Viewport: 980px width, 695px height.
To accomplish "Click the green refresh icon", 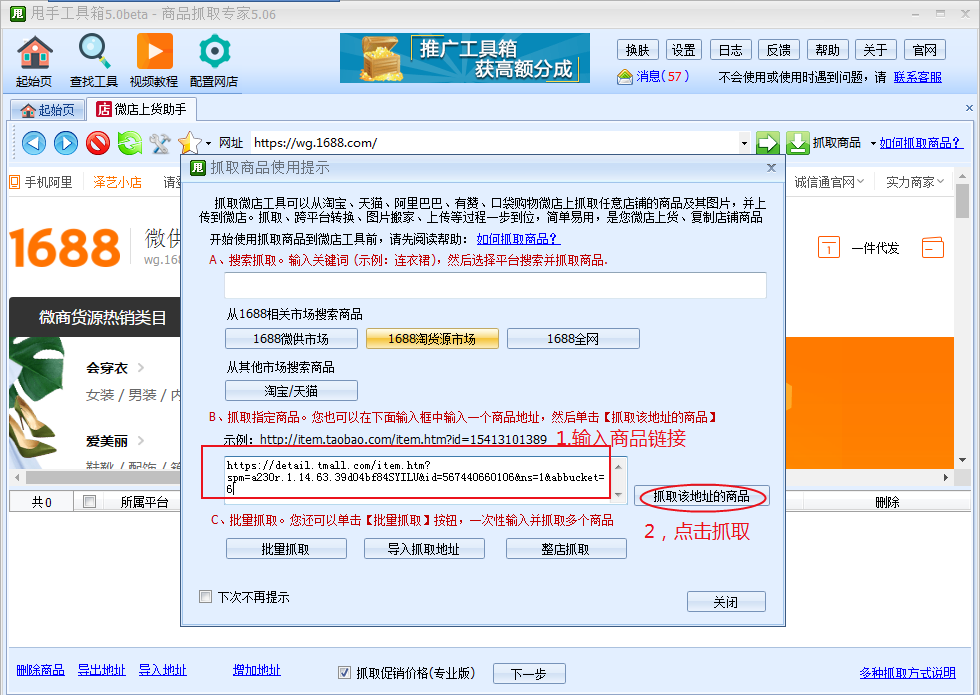I will coord(129,143).
